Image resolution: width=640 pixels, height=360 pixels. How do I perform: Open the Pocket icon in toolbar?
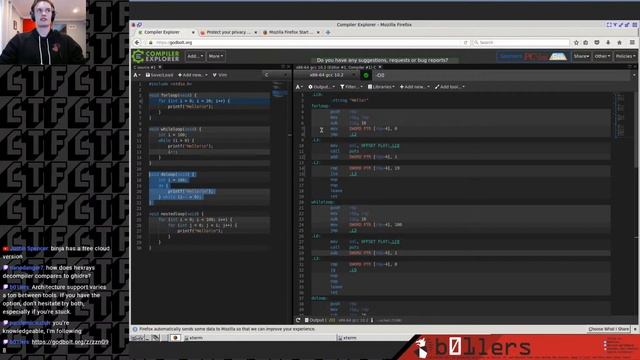tap(597, 42)
